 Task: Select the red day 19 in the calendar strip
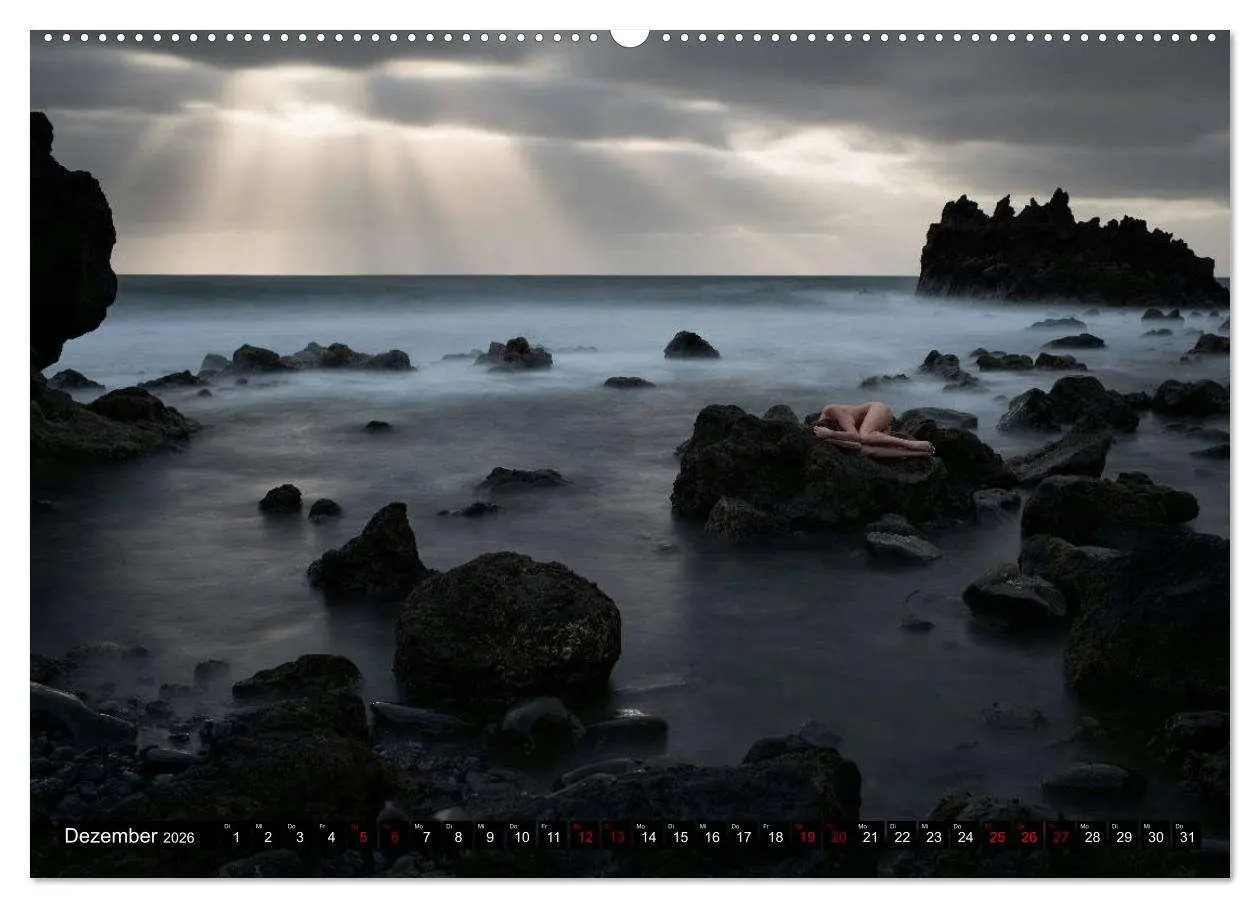click(807, 836)
